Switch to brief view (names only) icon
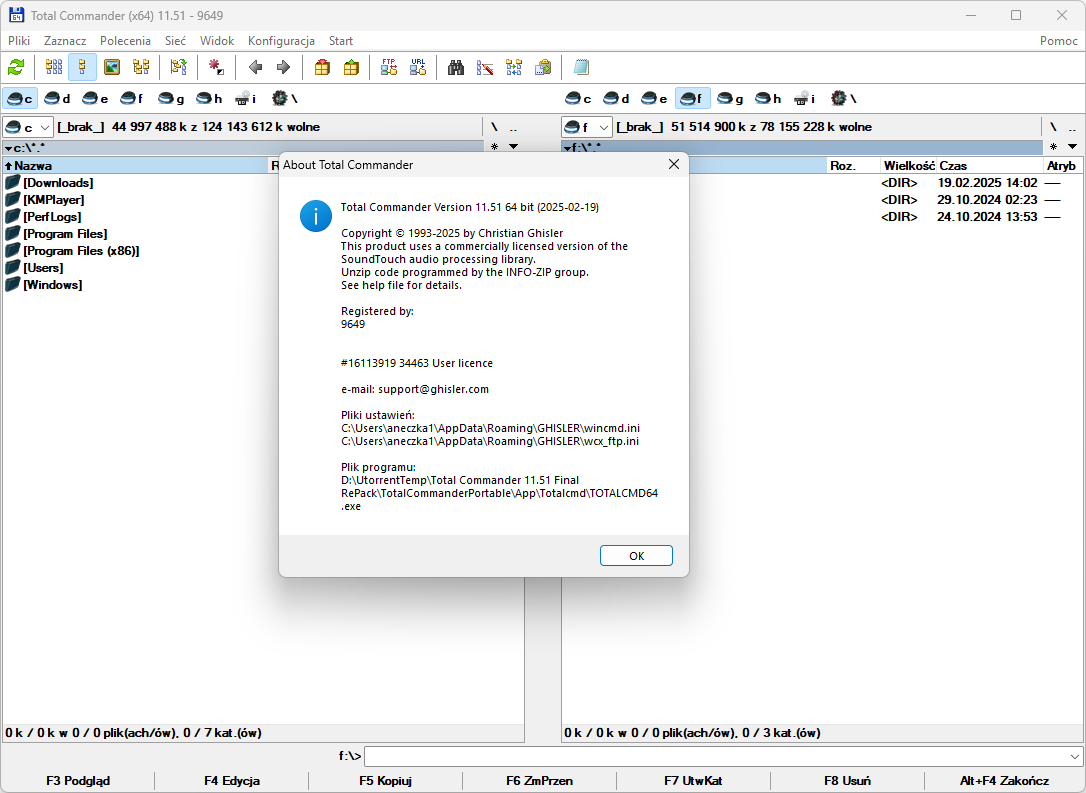This screenshot has height=793, width=1086. tap(54, 67)
